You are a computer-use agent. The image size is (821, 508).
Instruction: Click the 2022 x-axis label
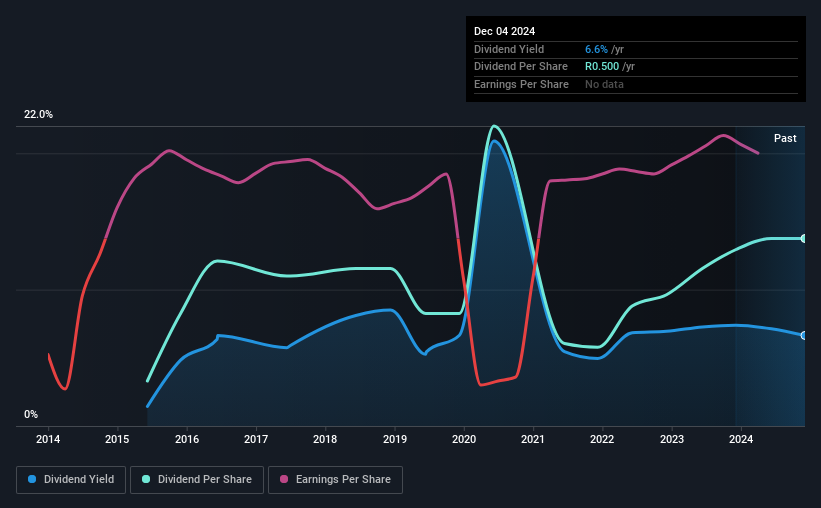(602, 439)
